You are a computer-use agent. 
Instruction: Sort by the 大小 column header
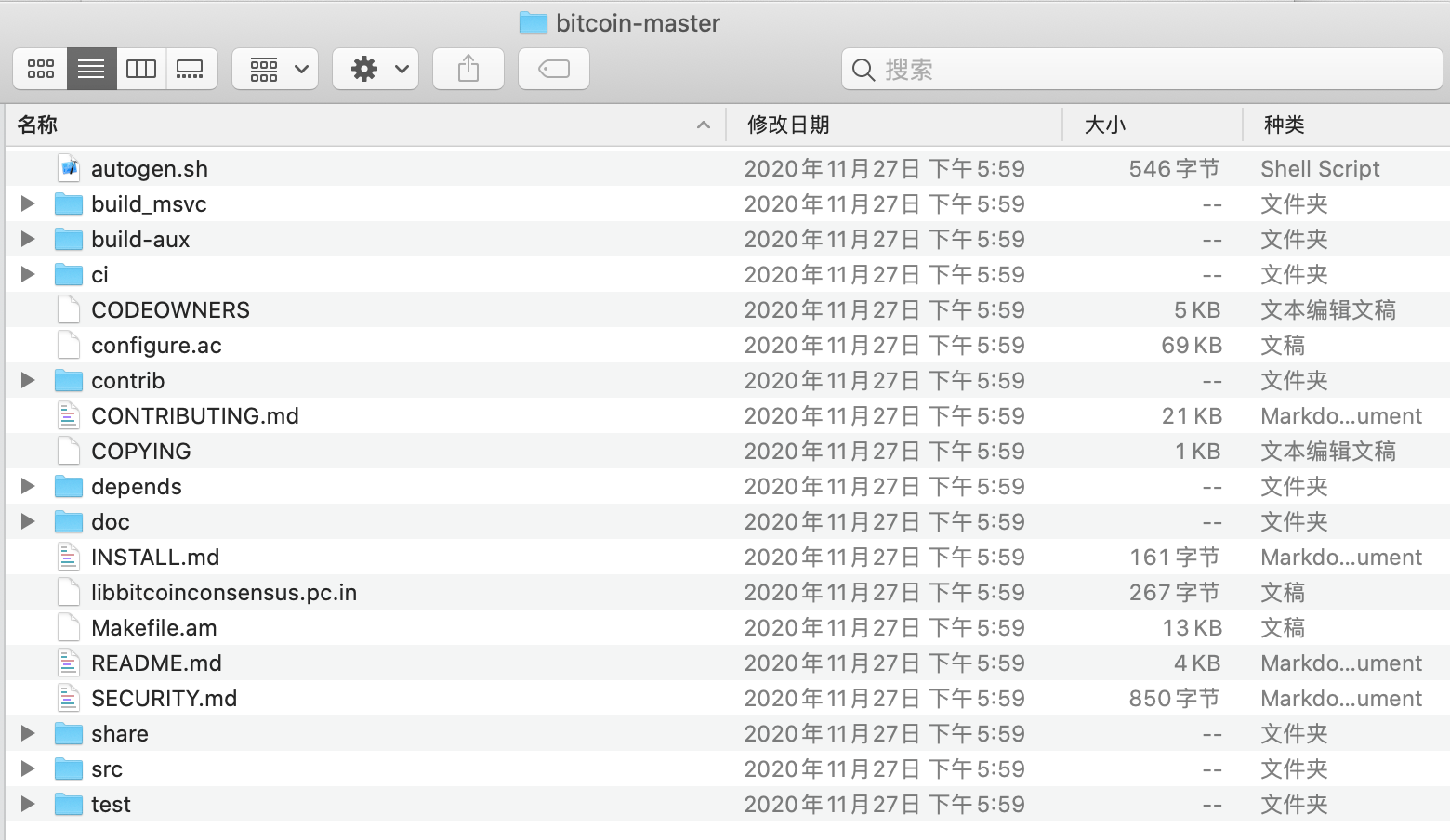click(x=1153, y=125)
